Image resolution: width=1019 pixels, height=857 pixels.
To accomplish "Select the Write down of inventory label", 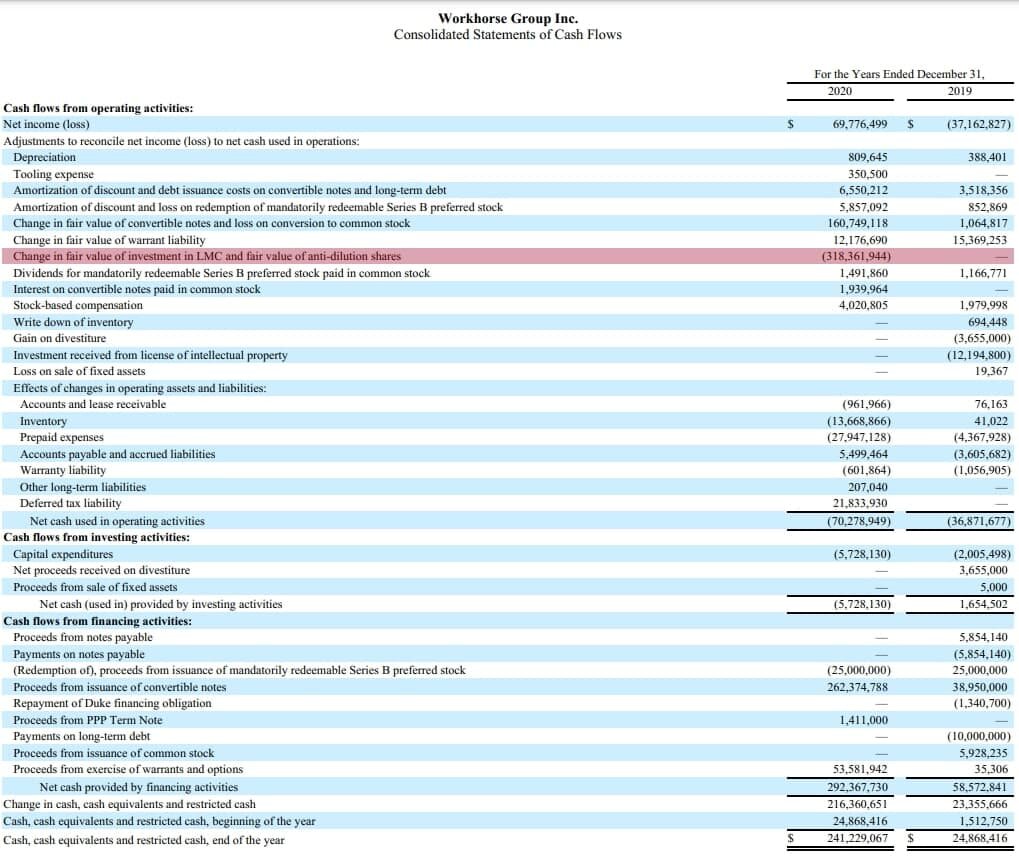I will pyautogui.click(x=73, y=322).
